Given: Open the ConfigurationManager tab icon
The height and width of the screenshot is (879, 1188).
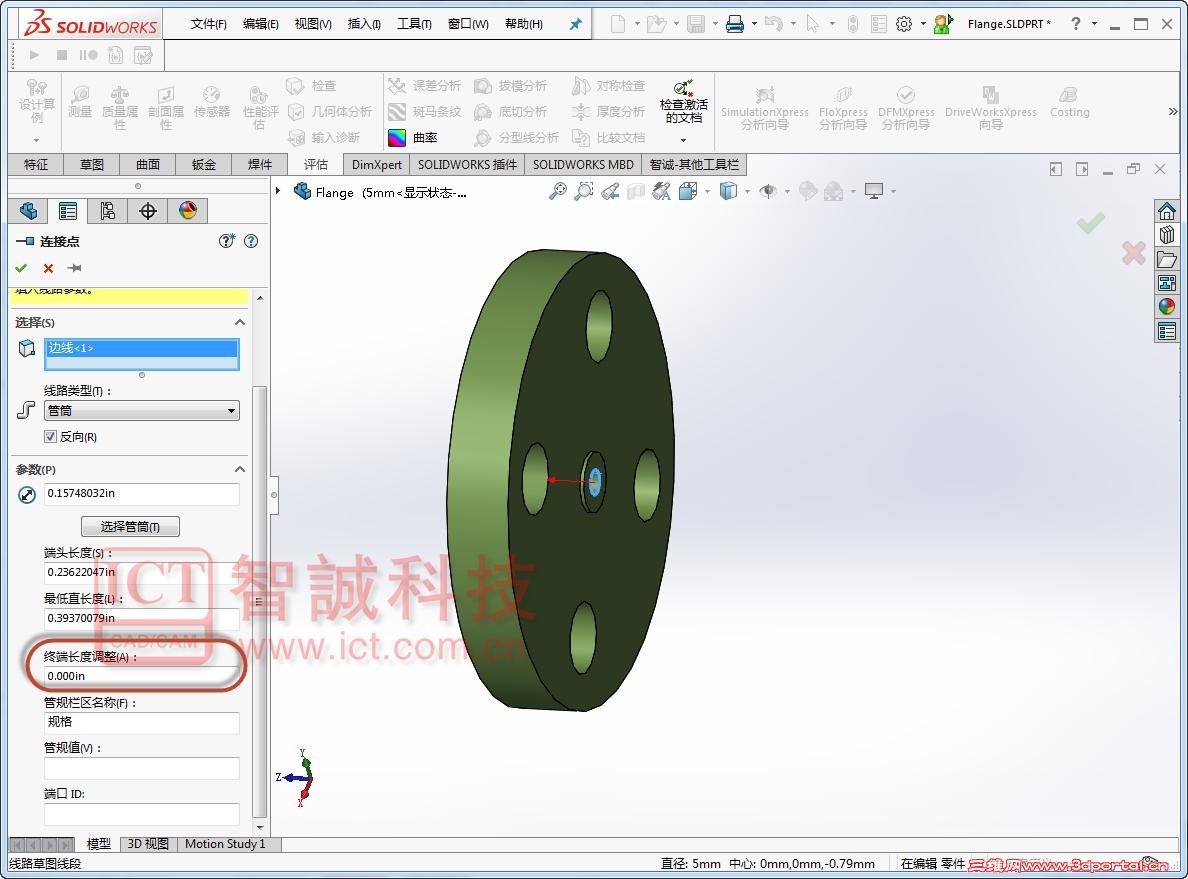Looking at the screenshot, I should point(108,211).
